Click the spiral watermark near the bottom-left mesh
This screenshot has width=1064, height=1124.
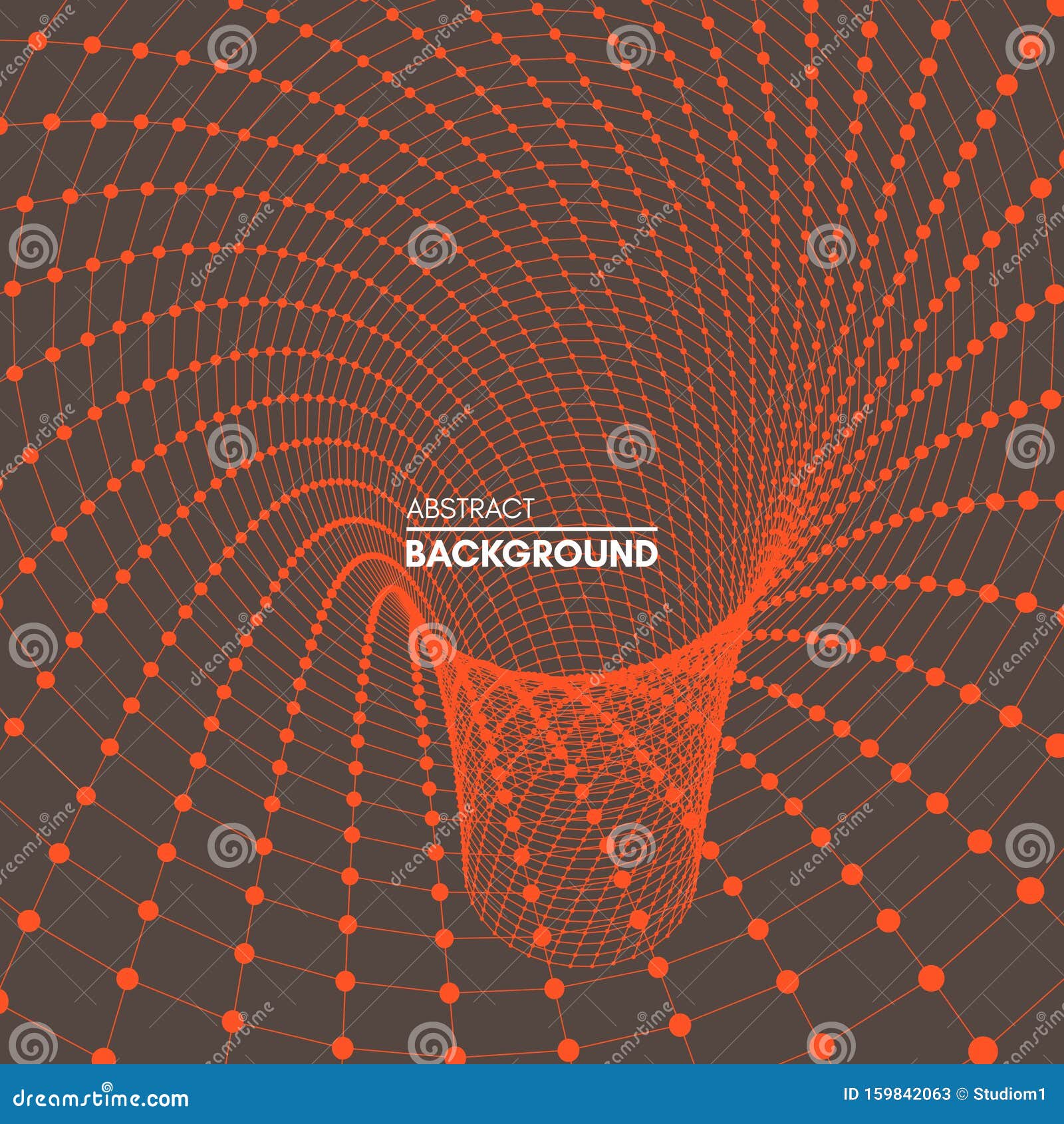coord(232,846)
